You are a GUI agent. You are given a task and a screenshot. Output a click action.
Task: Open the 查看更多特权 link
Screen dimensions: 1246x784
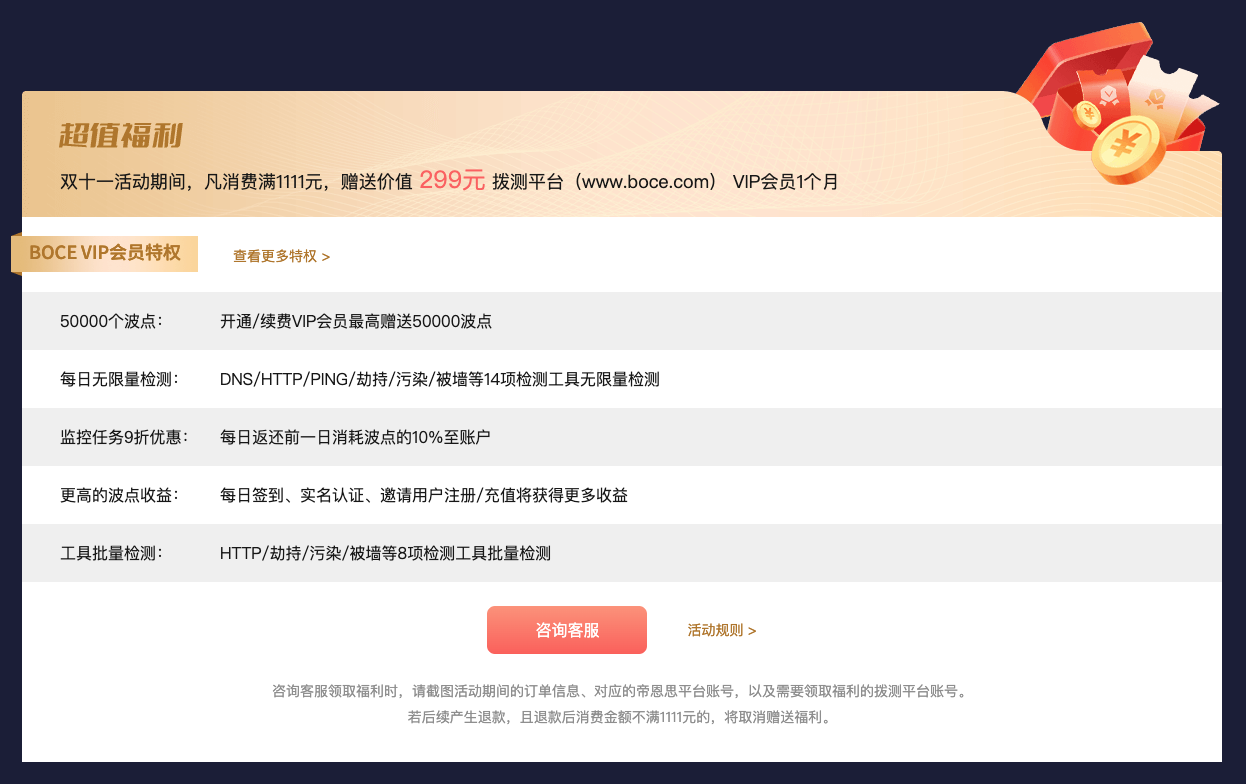coord(281,256)
